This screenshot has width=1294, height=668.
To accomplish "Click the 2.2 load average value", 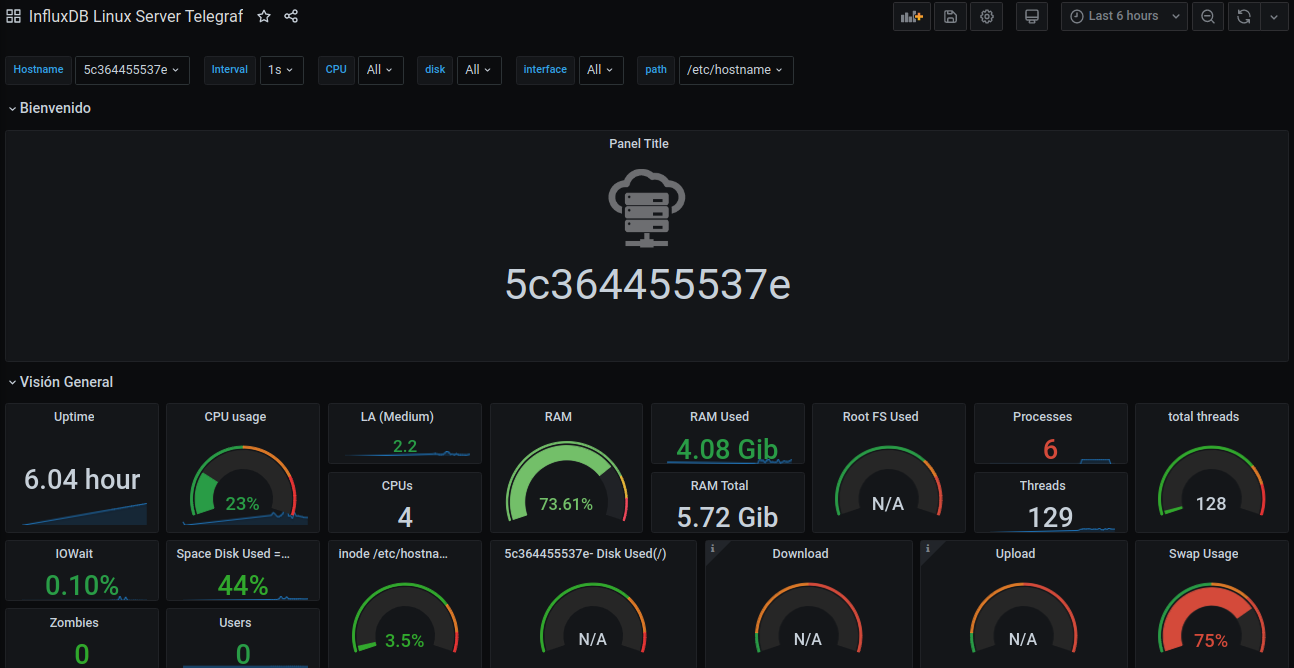I will click(x=405, y=446).
